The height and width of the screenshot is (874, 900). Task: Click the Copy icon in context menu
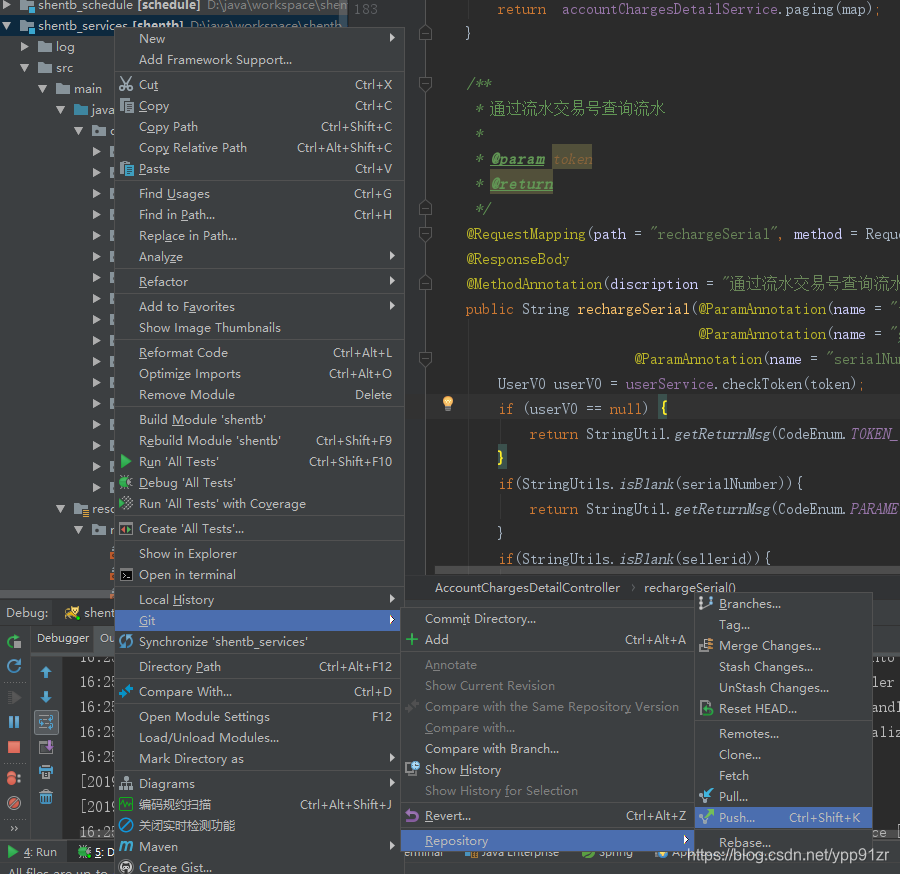(x=126, y=106)
